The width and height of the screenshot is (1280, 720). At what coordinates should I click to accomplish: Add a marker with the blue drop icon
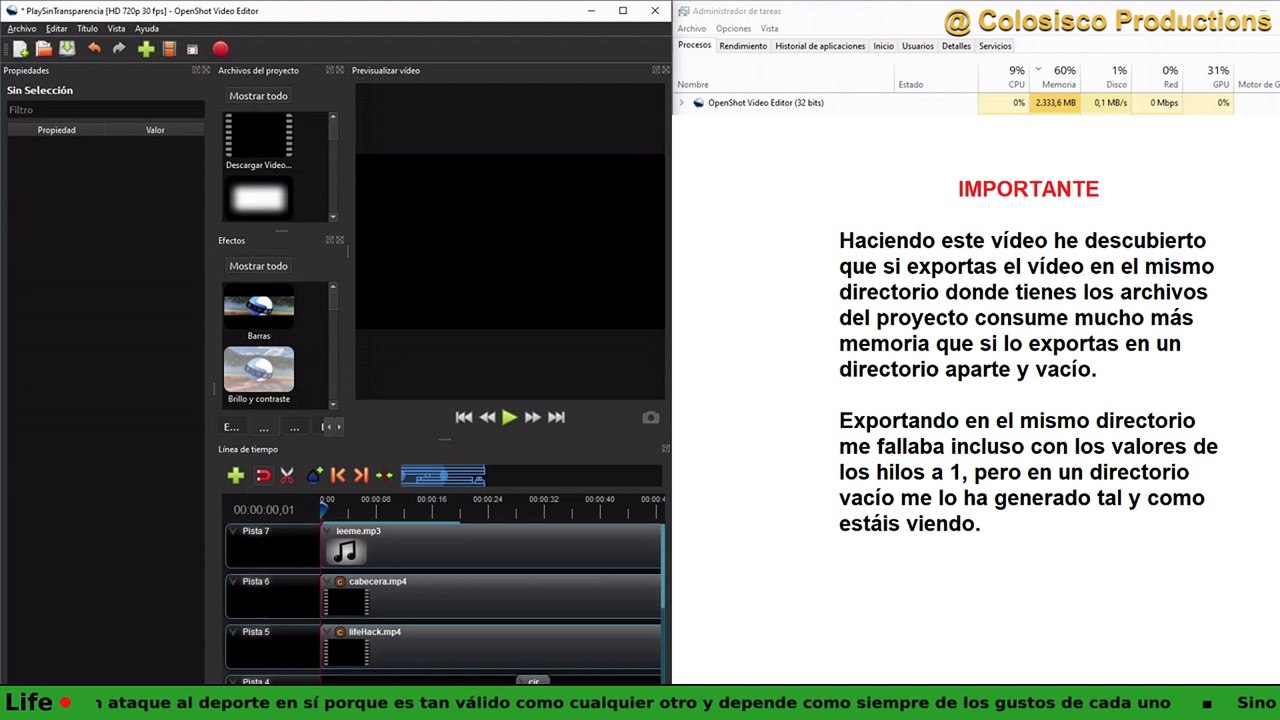pos(314,476)
